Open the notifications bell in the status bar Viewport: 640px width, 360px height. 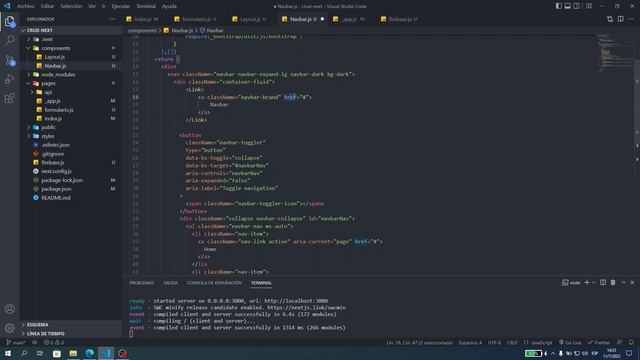[631, 342]
